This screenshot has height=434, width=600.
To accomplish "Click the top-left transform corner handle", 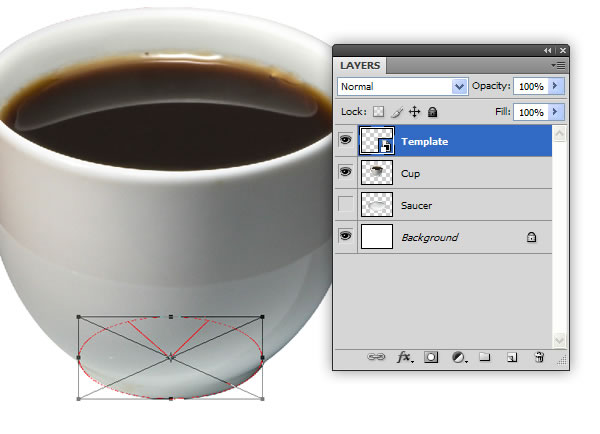I will (x=79, y=317).
